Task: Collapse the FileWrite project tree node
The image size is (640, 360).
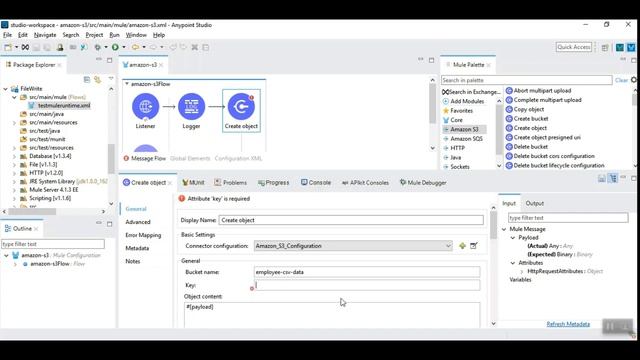Action: [6, 89]
